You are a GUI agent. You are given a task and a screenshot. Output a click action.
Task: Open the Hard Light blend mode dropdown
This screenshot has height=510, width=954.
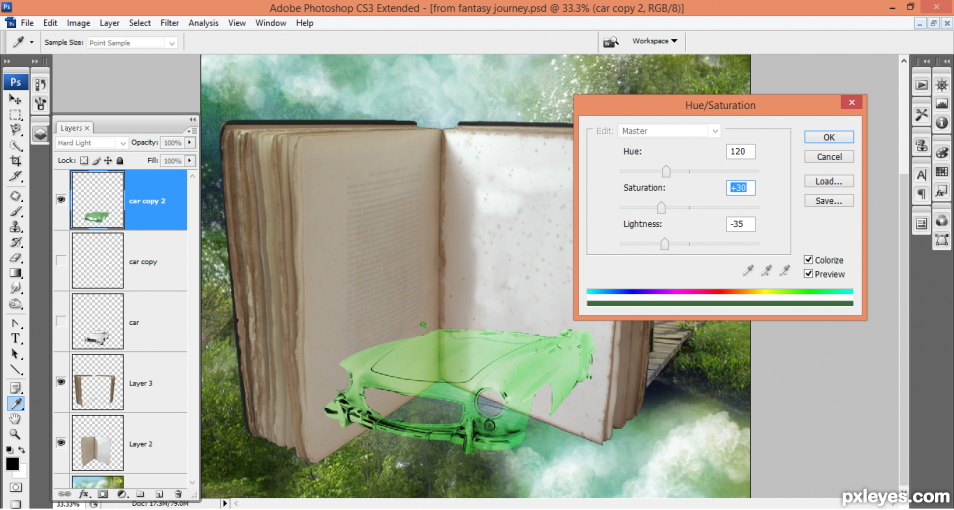[91, 142]
